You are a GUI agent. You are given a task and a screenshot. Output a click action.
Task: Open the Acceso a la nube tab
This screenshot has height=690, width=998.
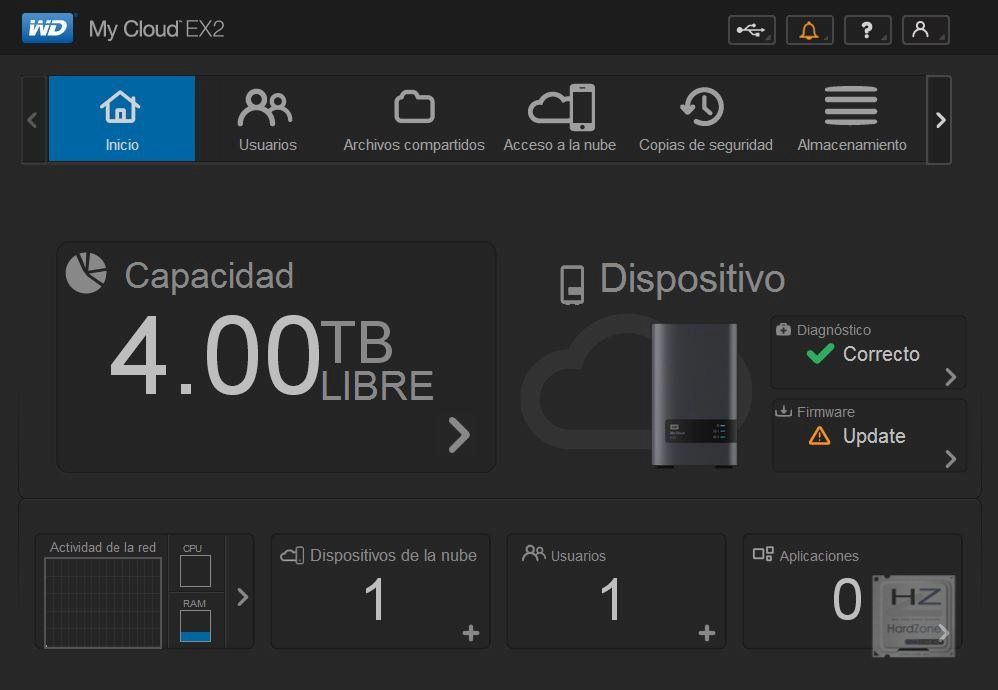coord(560,118)
